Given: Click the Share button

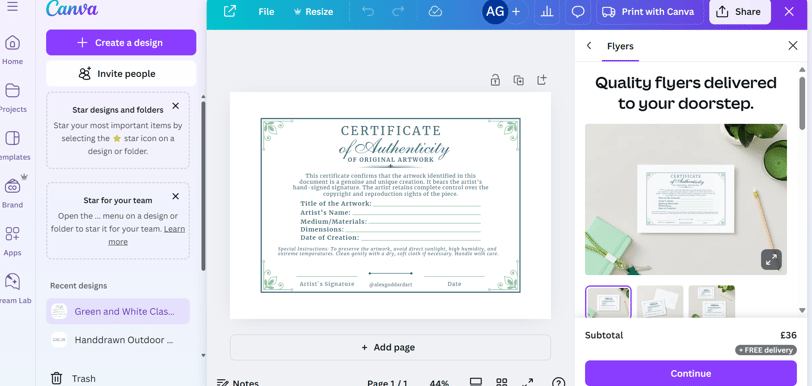Looking at the screenshot, I should (x=740, y=11).
